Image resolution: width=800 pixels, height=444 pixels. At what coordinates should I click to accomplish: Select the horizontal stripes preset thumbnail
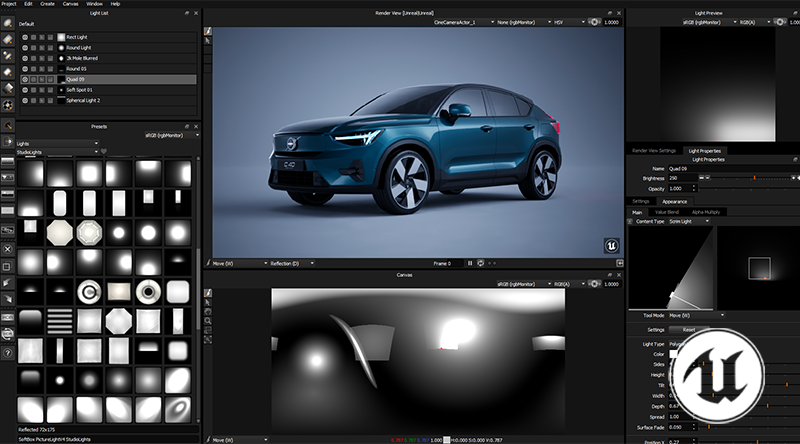[60, 322]
